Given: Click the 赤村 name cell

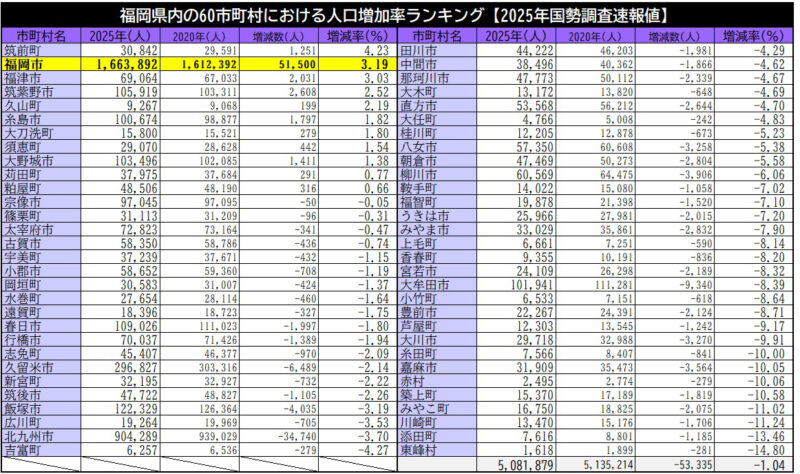Looking at the screenshot, I should coord(437,381).
